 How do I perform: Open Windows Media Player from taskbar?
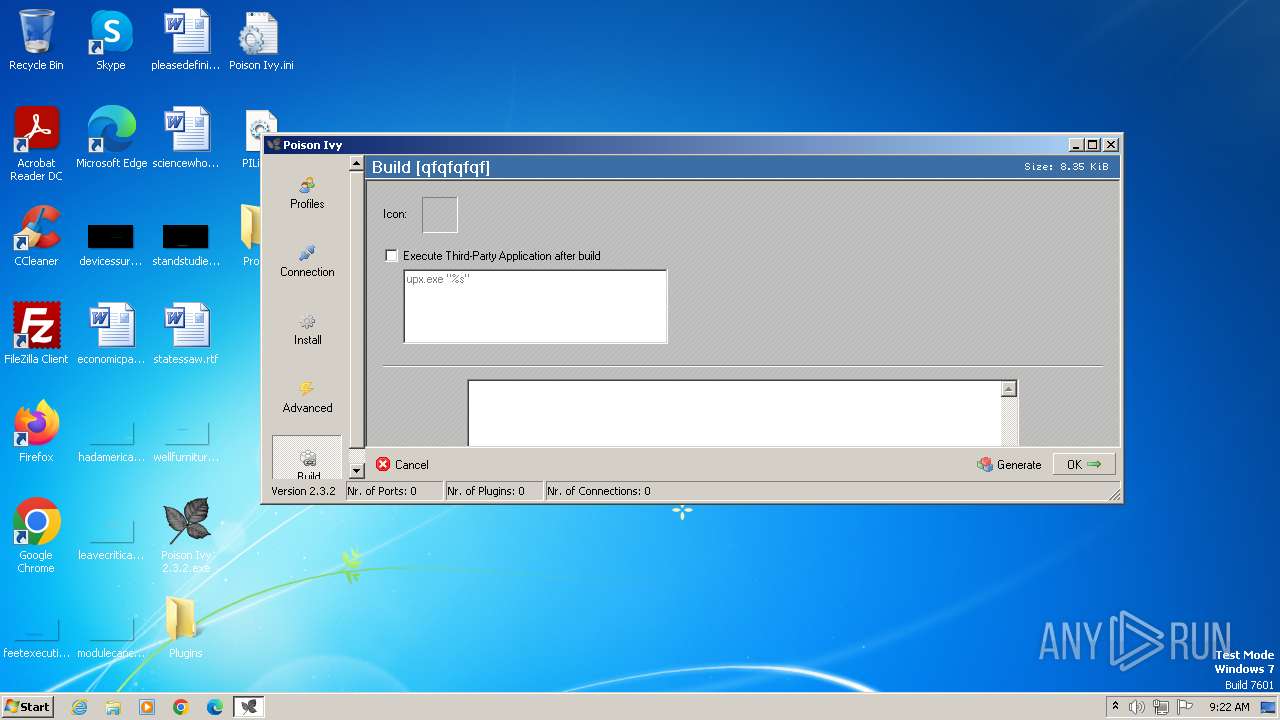[x=147, y=707]
